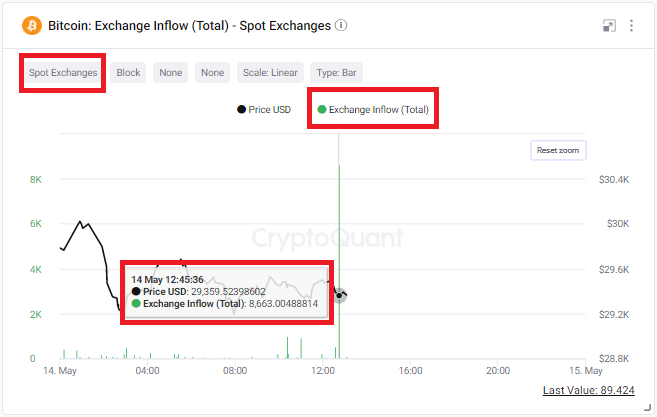Change the Type: Bar chart setting
The image size is (657, 417).
336,73
